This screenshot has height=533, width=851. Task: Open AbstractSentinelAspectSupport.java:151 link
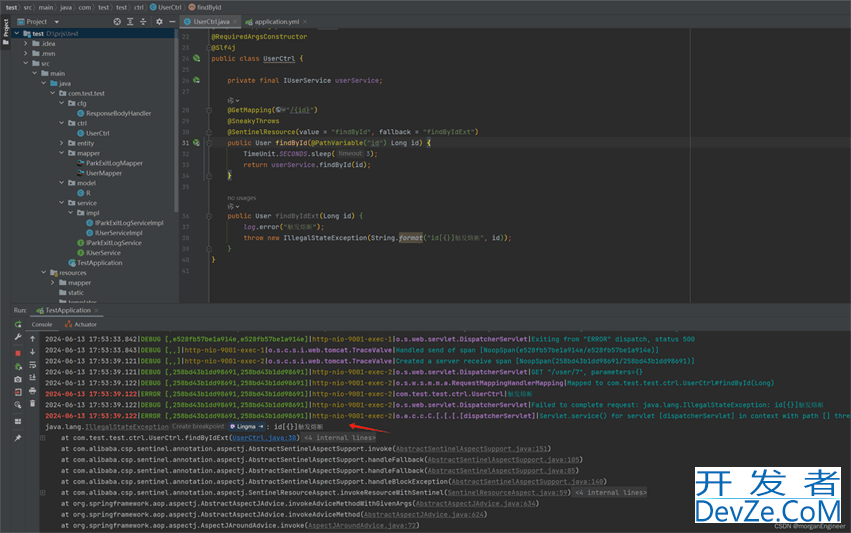point(471,449)
